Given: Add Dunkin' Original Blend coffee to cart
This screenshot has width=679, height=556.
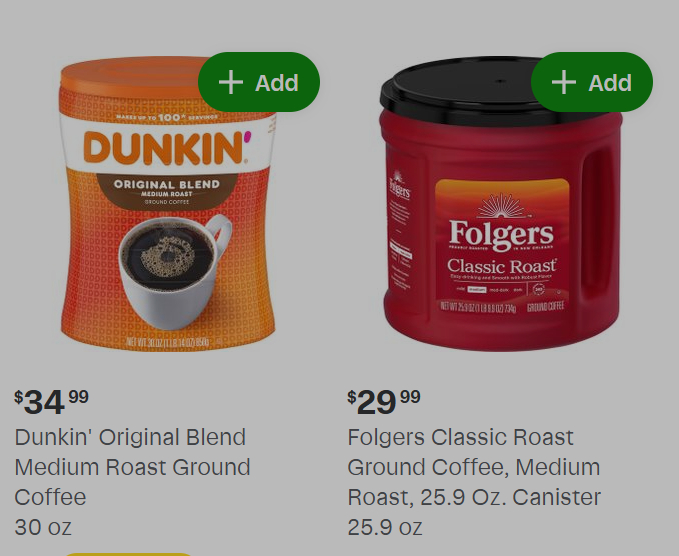Looking at the screenshot, I should coord(259,82).
